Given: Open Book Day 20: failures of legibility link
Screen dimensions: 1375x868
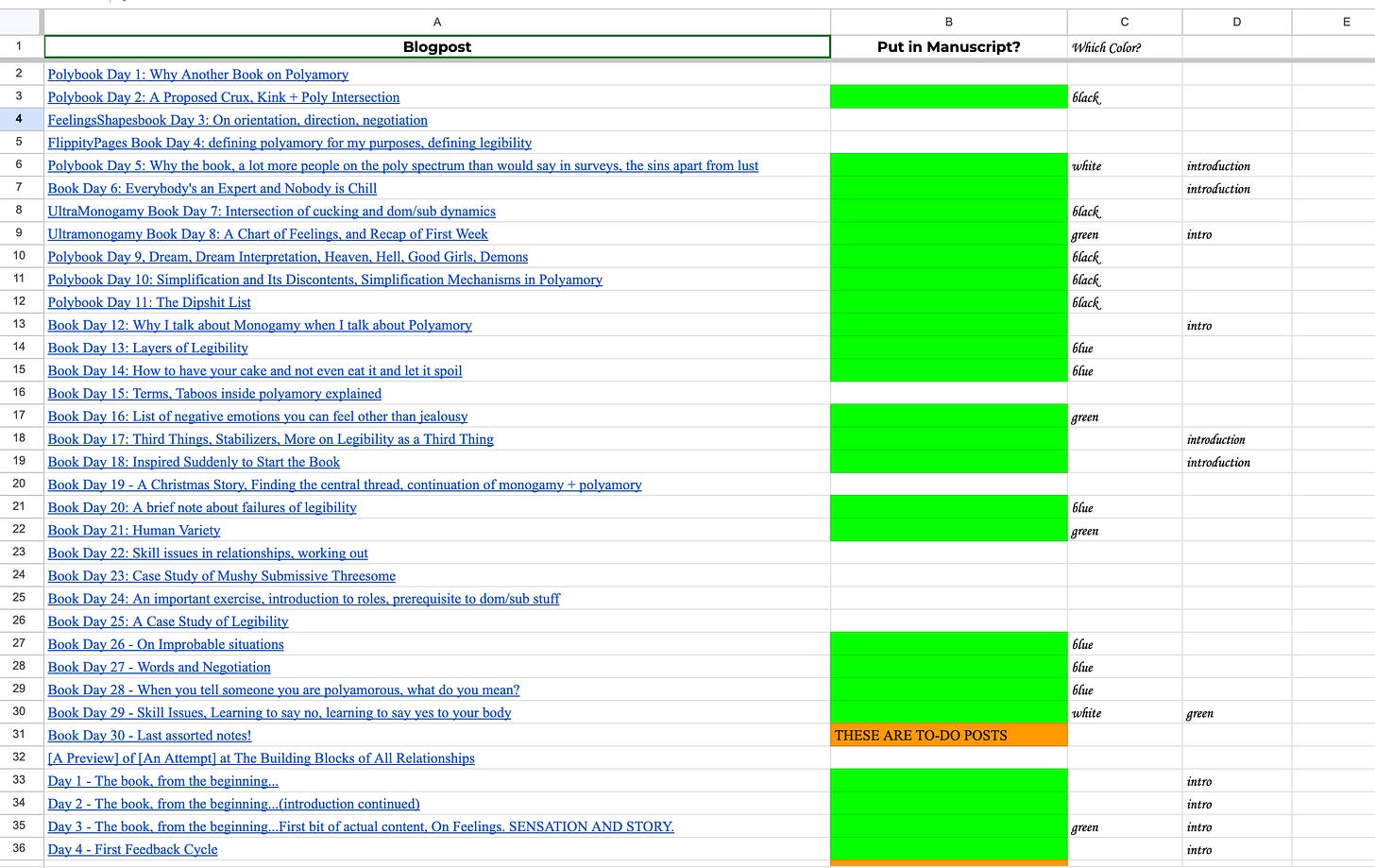Looking at the screenshot, I should 202,507.
